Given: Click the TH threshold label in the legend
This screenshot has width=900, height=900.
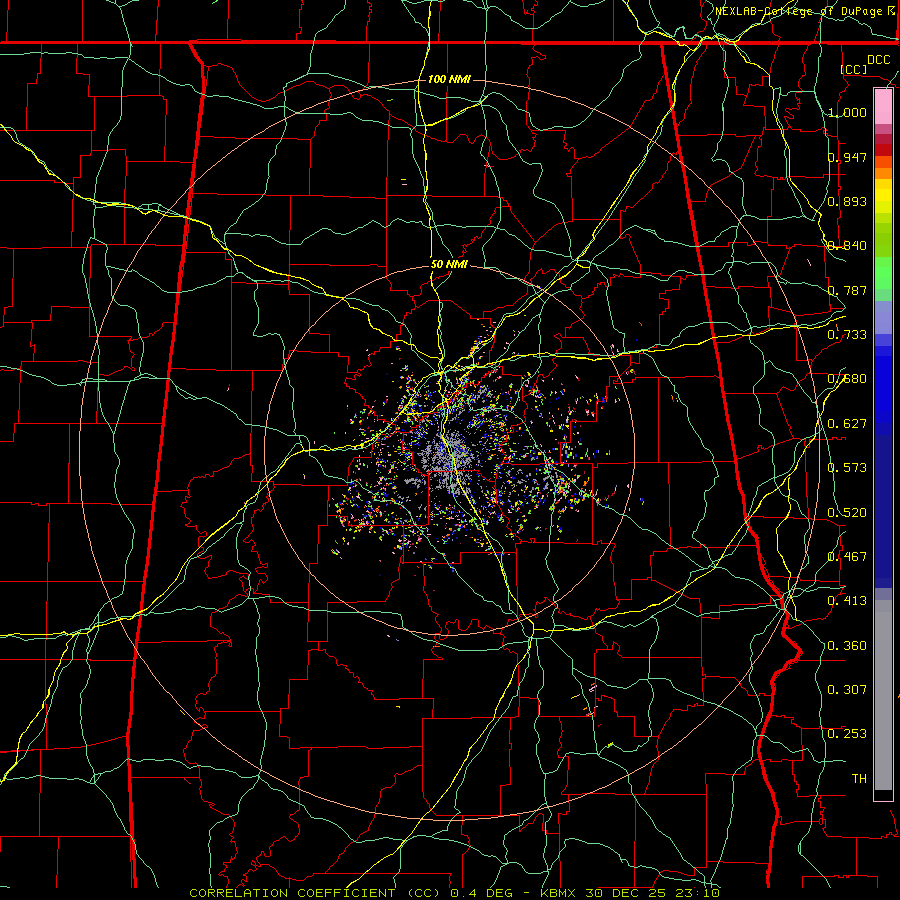Looking at the screenshot, I should (x=859, y=779).
